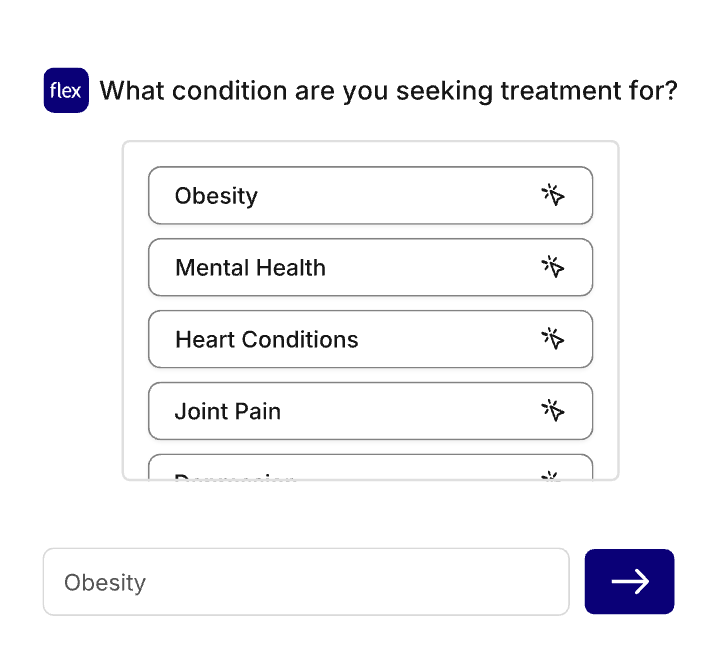Image resolution: width=724 pixels, height=654 pixels.
Task: Select the partially visible fifth option
Action: [x=370, y=470]
